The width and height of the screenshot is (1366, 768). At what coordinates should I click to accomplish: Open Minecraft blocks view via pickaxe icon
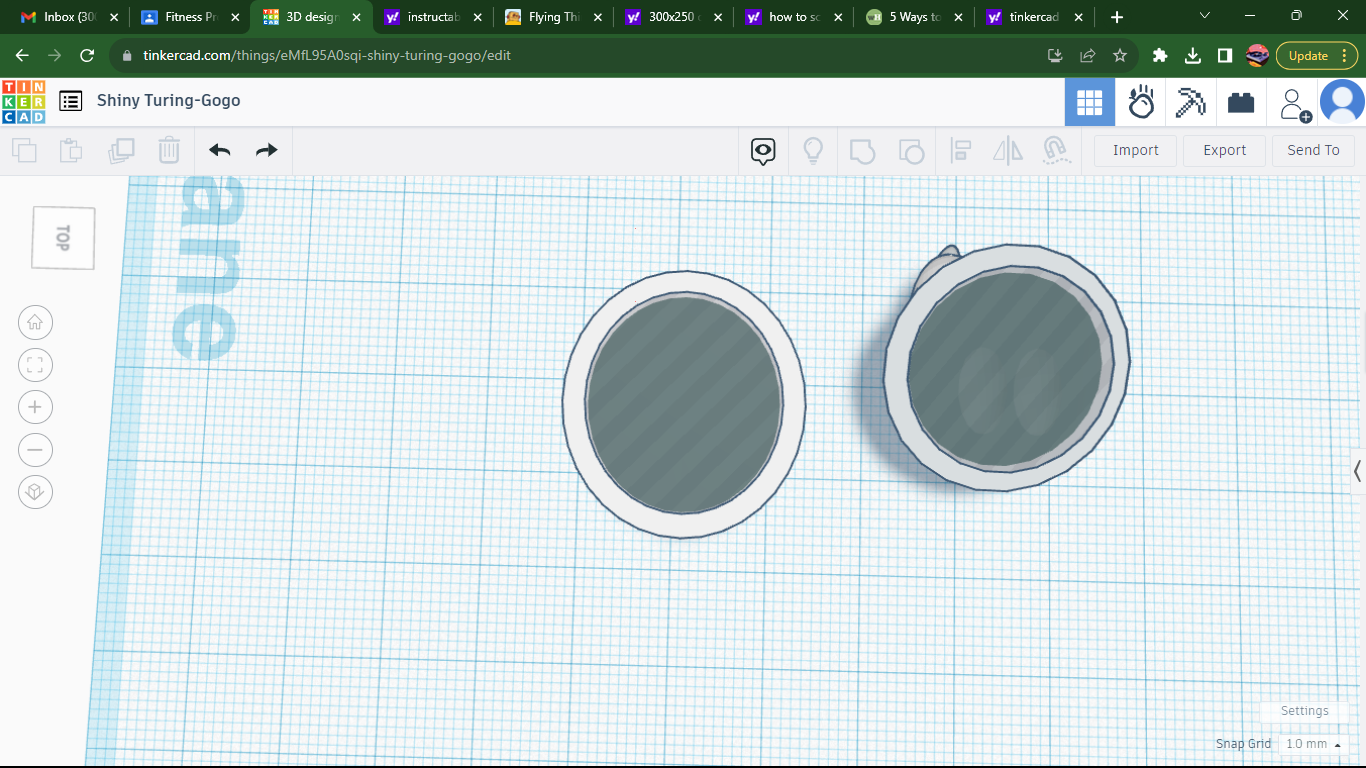pos(1190,101)
